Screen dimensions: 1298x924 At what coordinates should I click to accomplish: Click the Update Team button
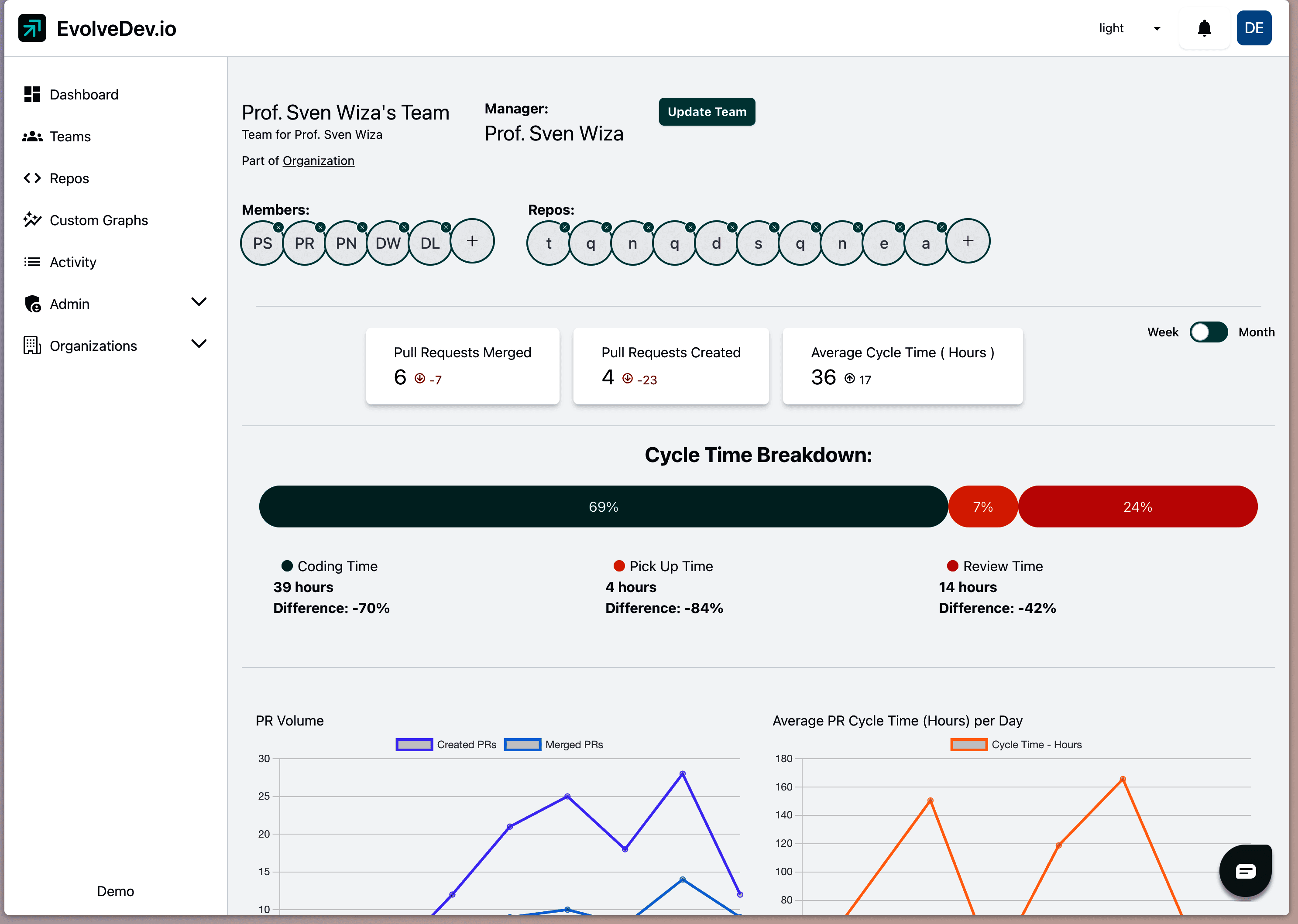point(706,112)
